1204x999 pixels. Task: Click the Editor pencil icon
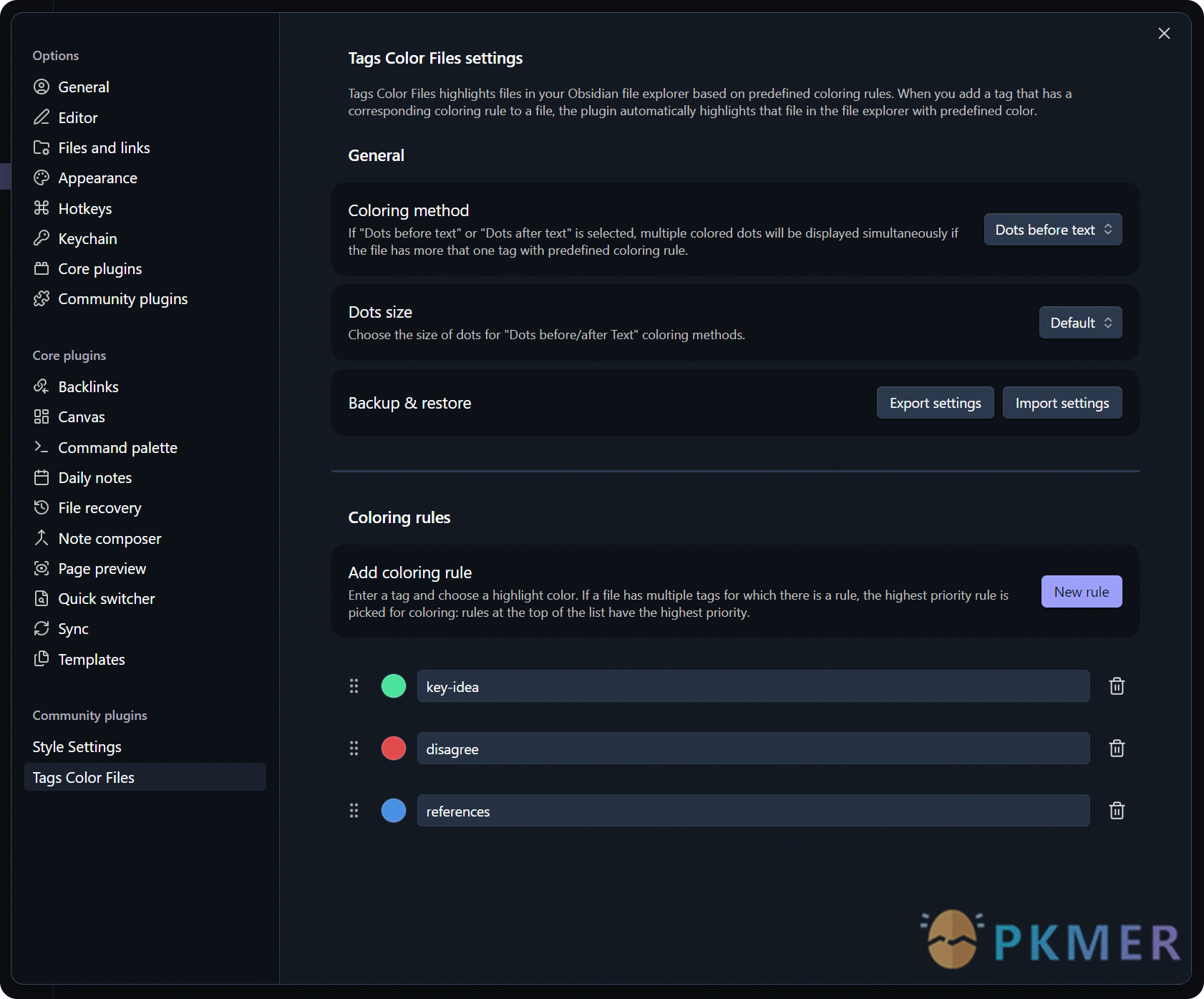click(42, 117)
